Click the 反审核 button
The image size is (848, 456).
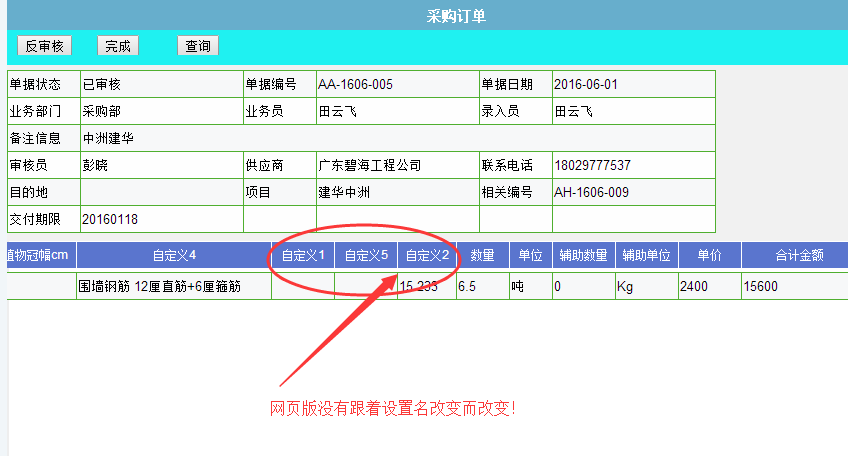point(45,46)
